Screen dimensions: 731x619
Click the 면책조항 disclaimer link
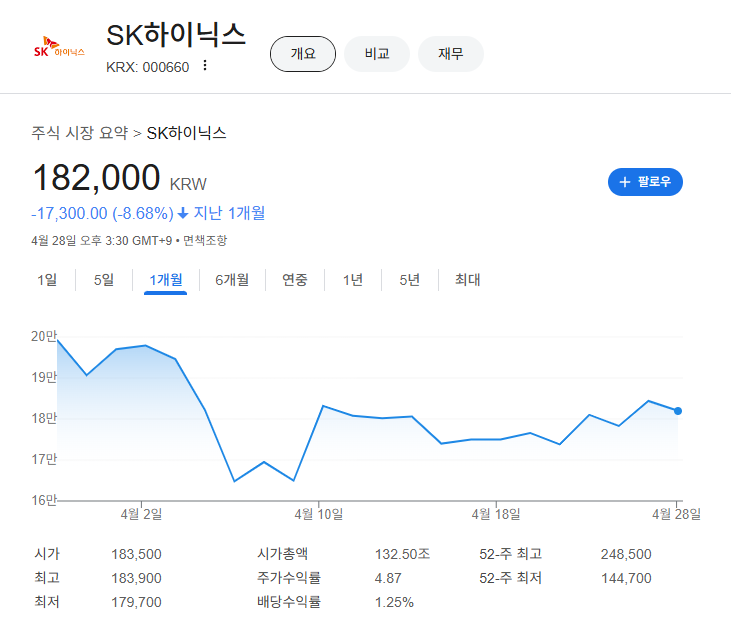205,241
